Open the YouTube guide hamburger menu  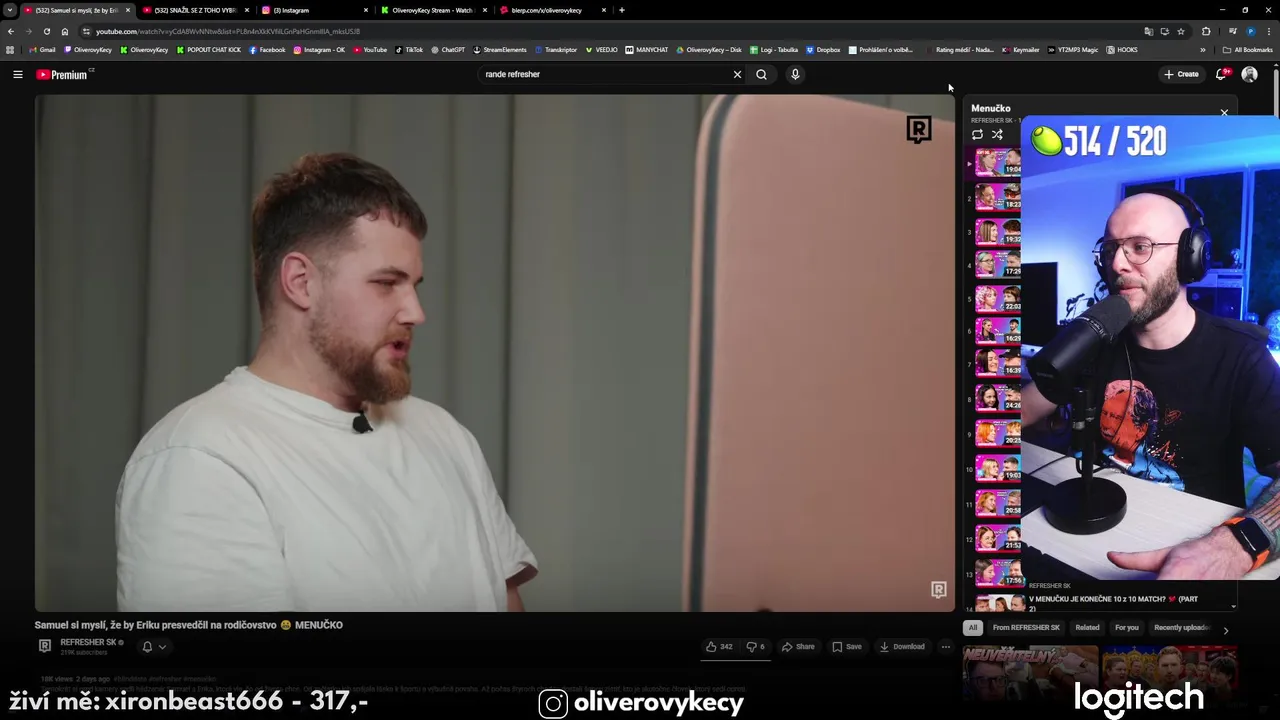17,74
